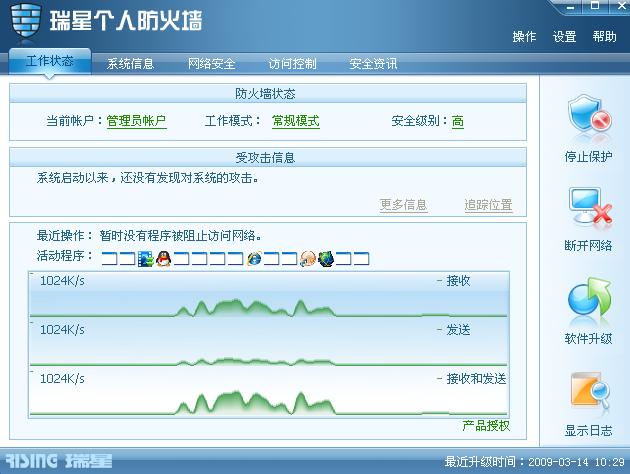Click the 系统启动以来 attack status message

[148, 178]
